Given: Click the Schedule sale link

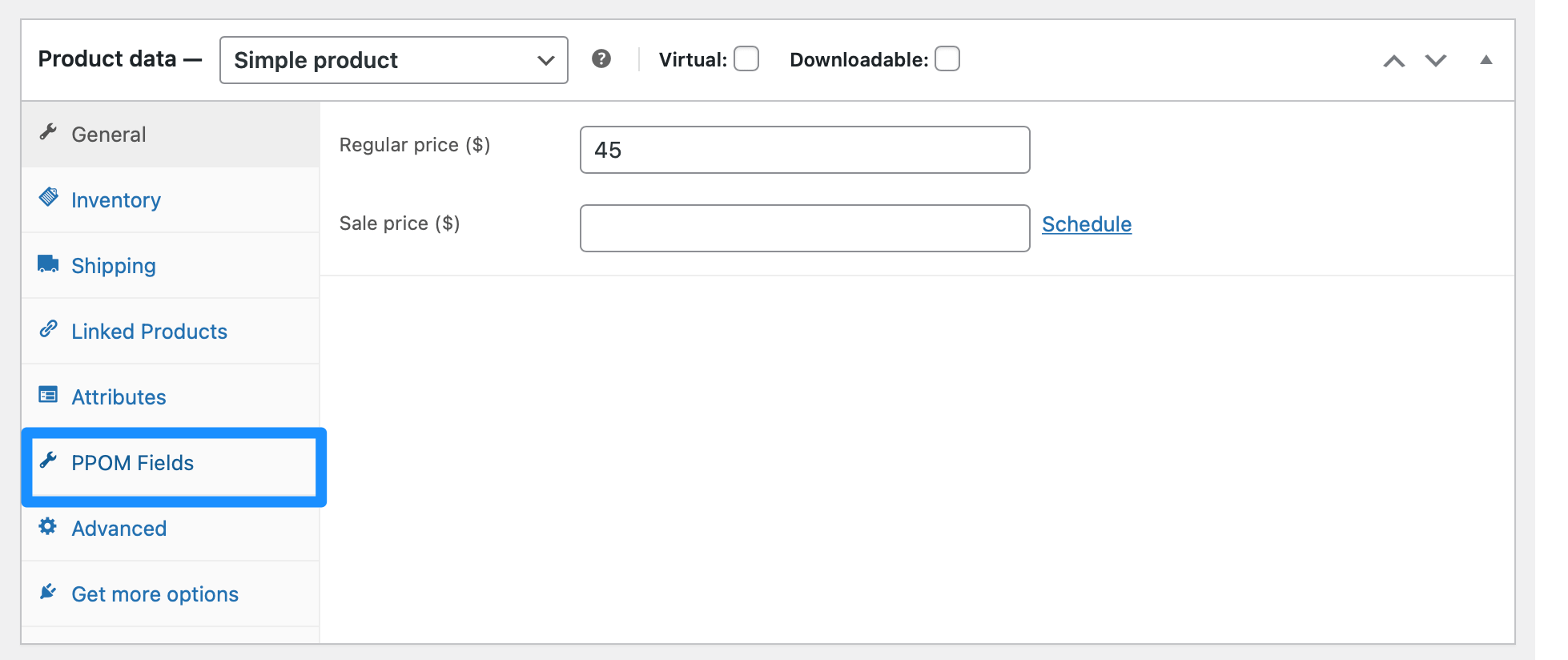Looking at the screenshot, I should pos(1087,224).
